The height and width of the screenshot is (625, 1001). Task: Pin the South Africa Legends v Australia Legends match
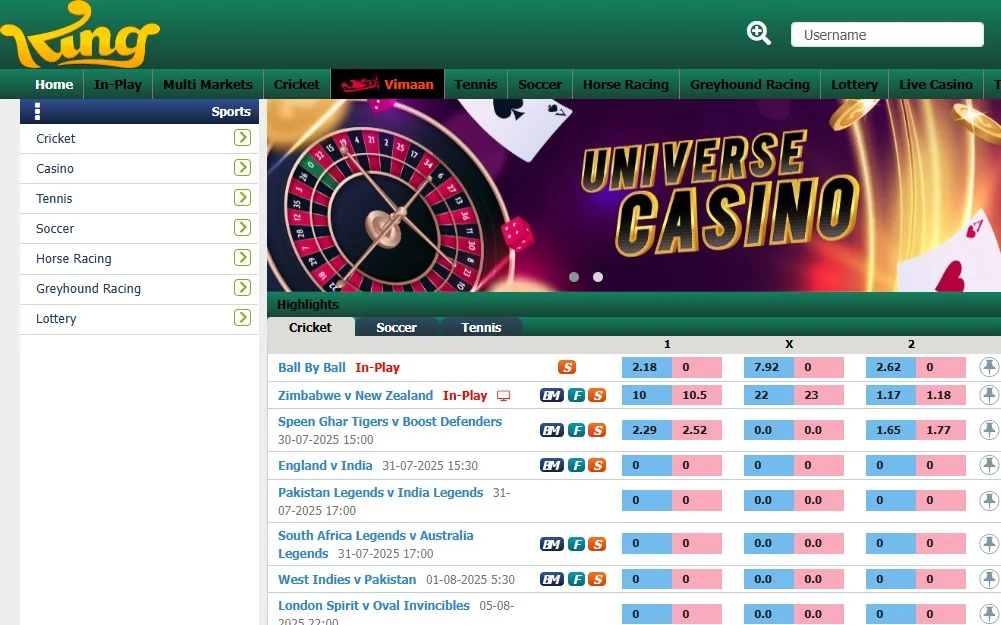coord(989,544)
